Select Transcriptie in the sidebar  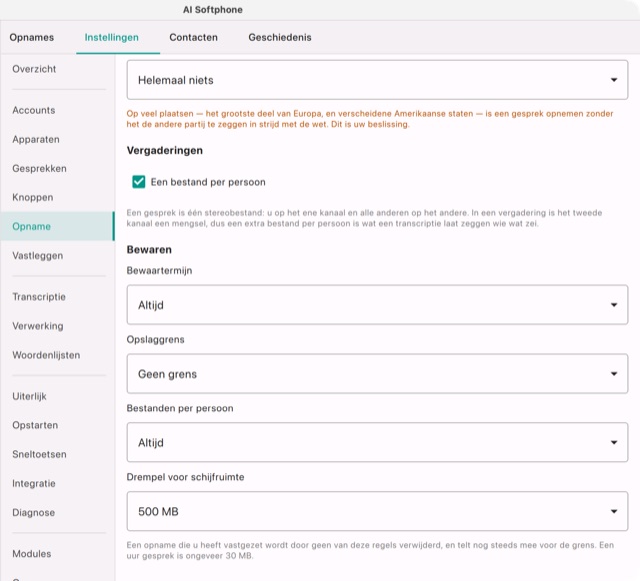click(39, 297)
